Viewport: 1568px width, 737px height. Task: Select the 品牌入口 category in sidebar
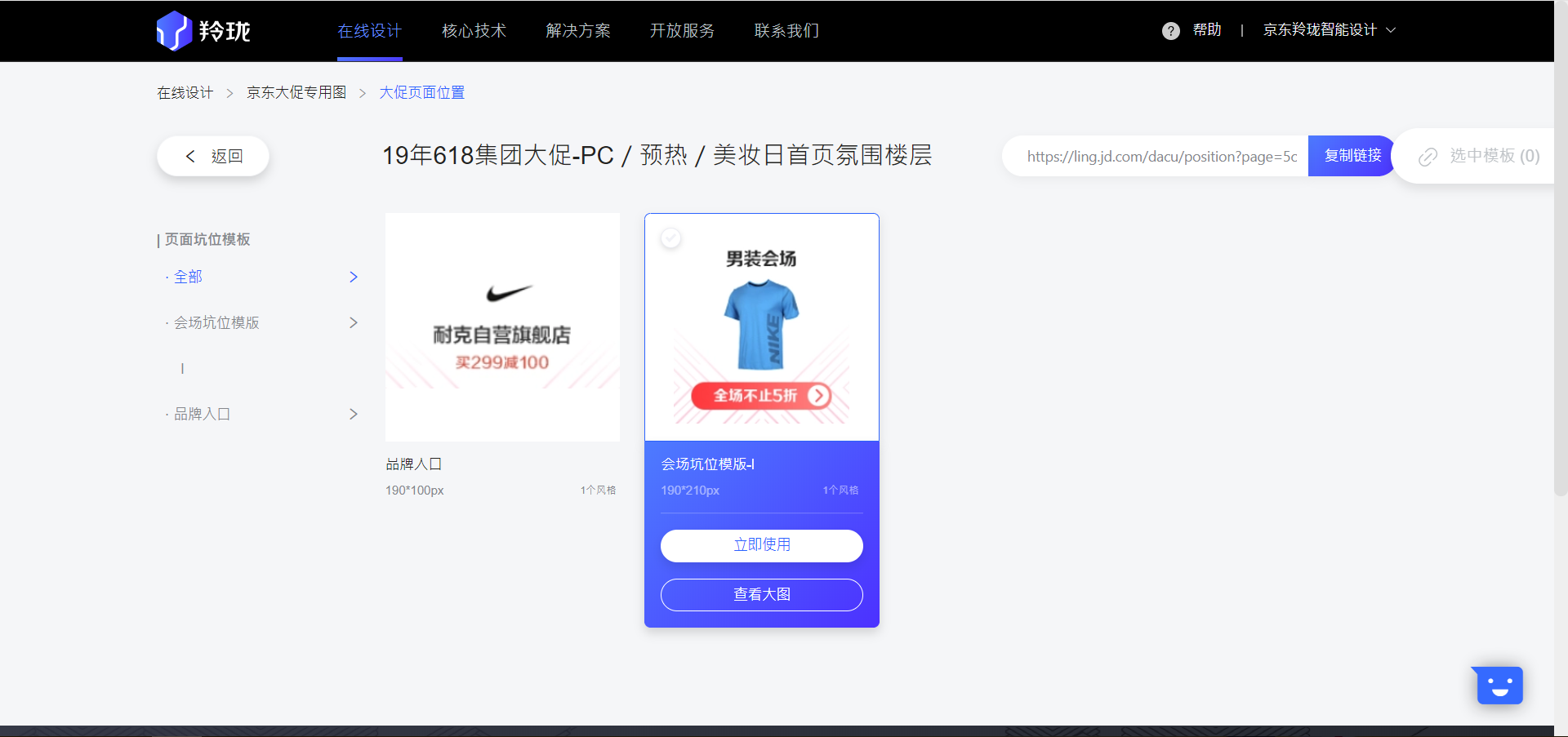click(x=202, y=414)
